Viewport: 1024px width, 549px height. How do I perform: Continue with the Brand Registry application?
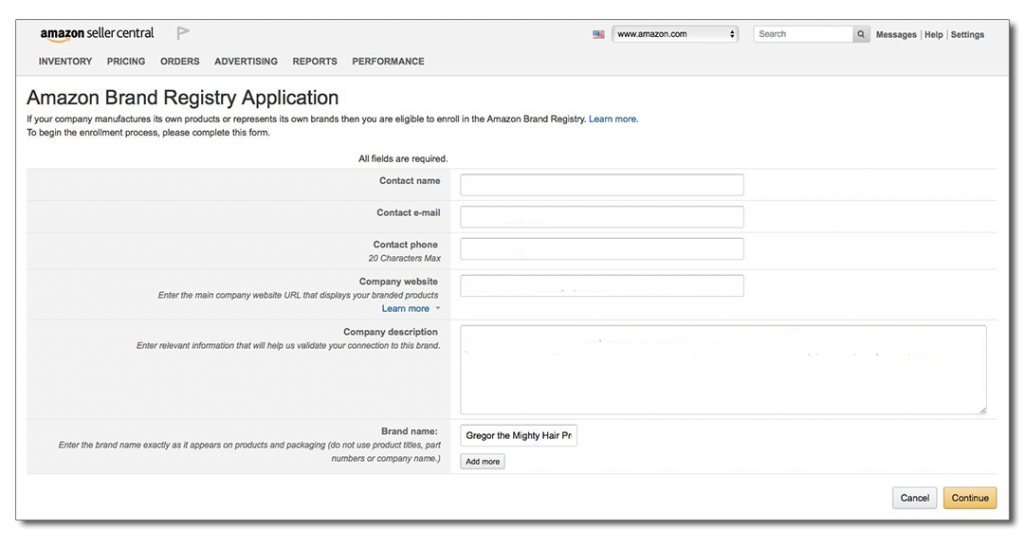[x=970, y=498]
